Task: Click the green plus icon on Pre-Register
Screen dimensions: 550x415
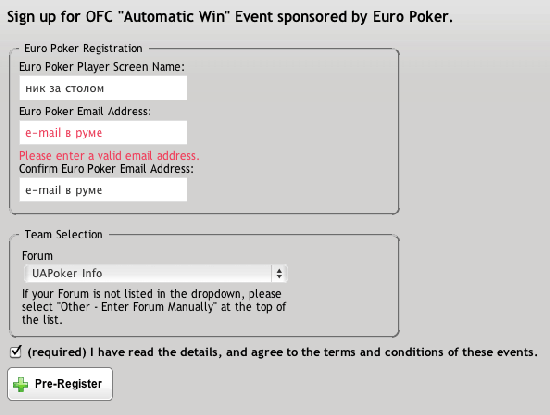Action: point(21,384)
